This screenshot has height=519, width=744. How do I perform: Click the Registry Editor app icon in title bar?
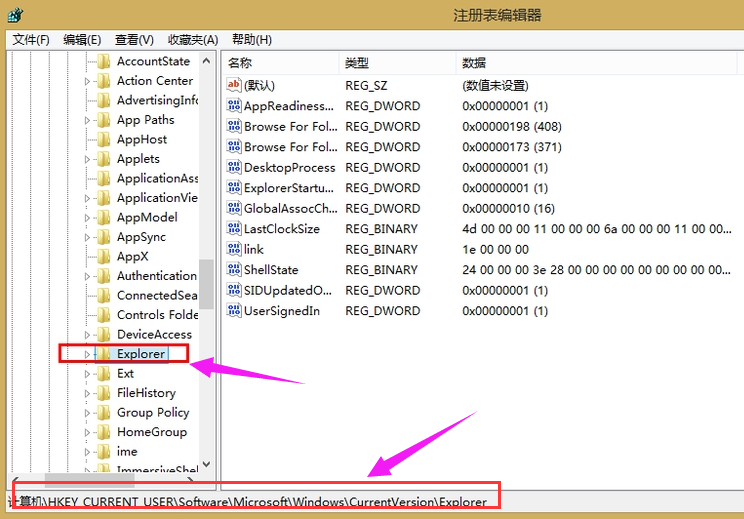pos(18,14)
